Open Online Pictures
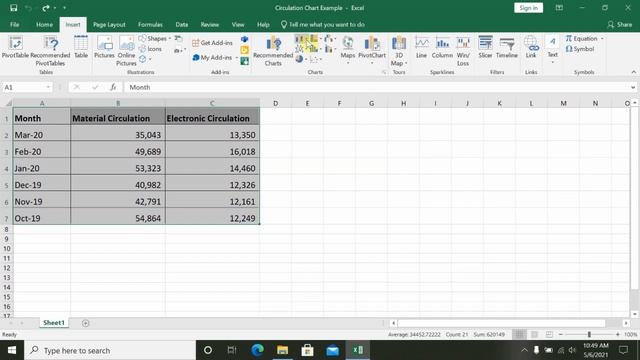Image resolution: width=640 pixels, height=360 pixels. (x=126, y=51)
